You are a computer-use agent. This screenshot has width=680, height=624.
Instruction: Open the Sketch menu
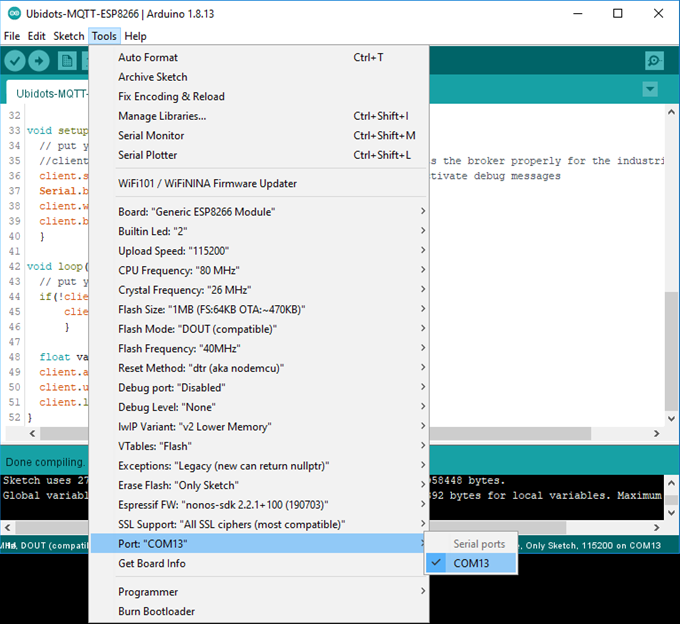[x=69, y=36]
